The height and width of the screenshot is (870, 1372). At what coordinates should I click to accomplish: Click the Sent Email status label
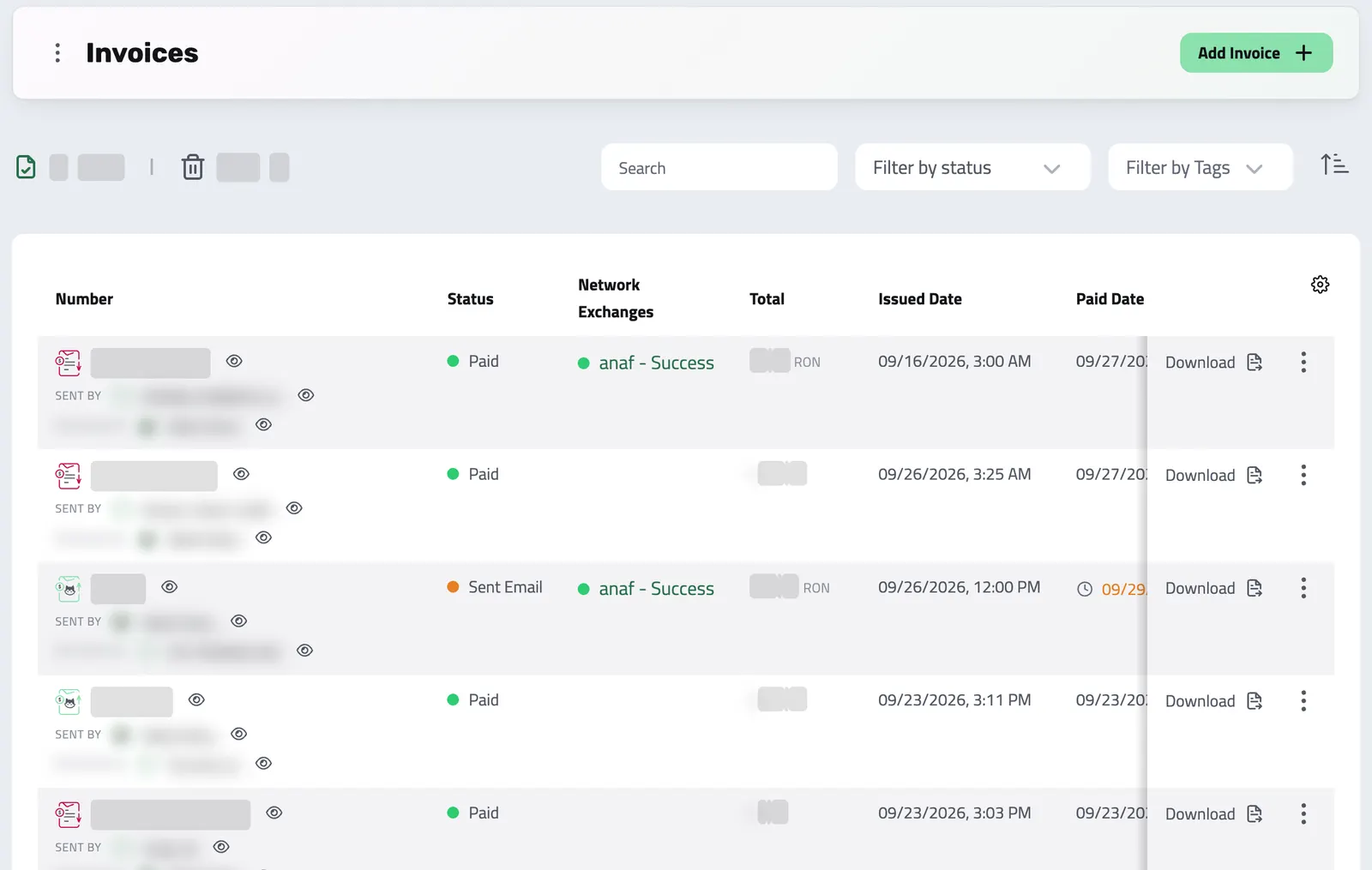point(505,587)
